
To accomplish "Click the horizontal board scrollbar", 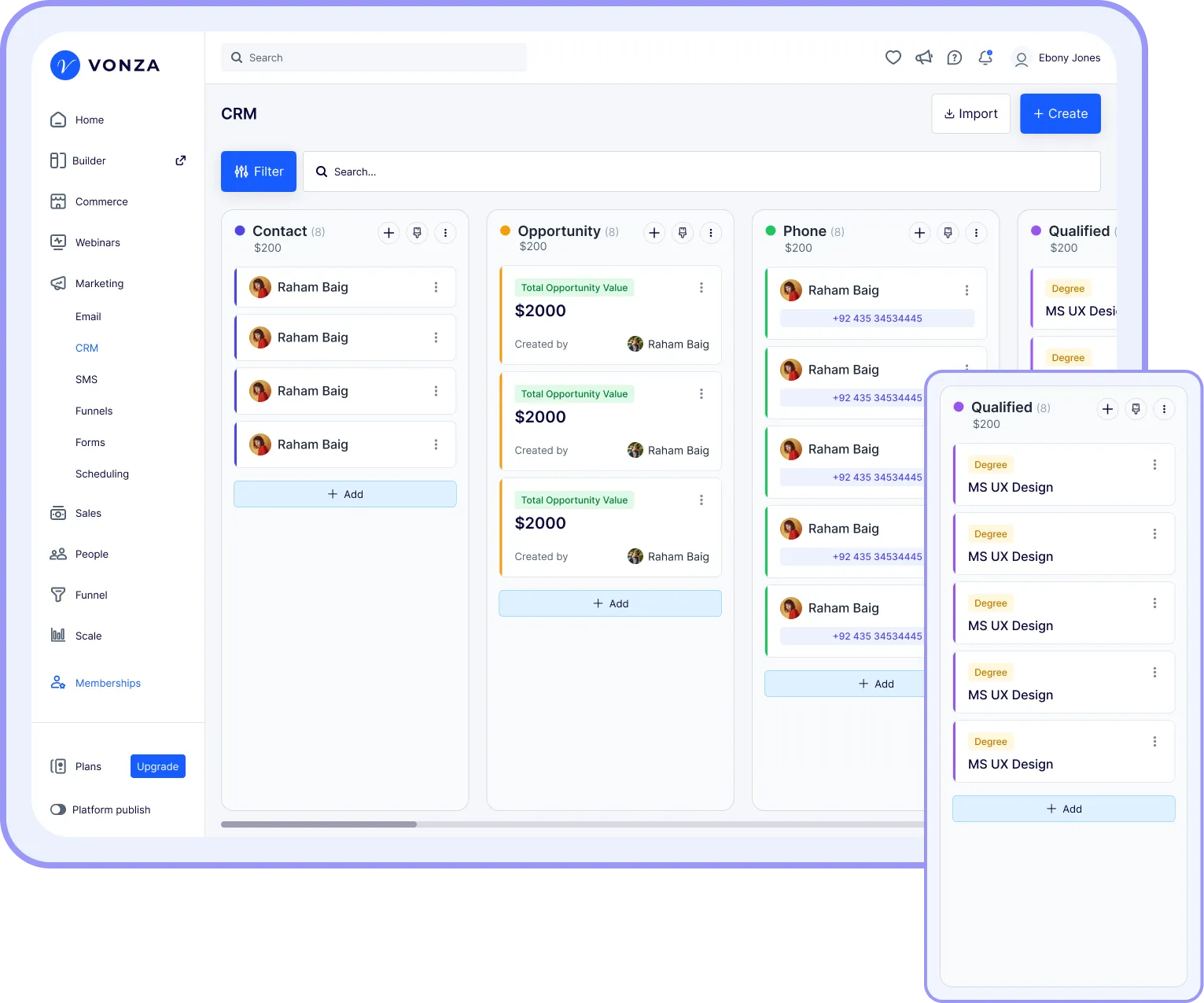I will [x=318, y=824].
